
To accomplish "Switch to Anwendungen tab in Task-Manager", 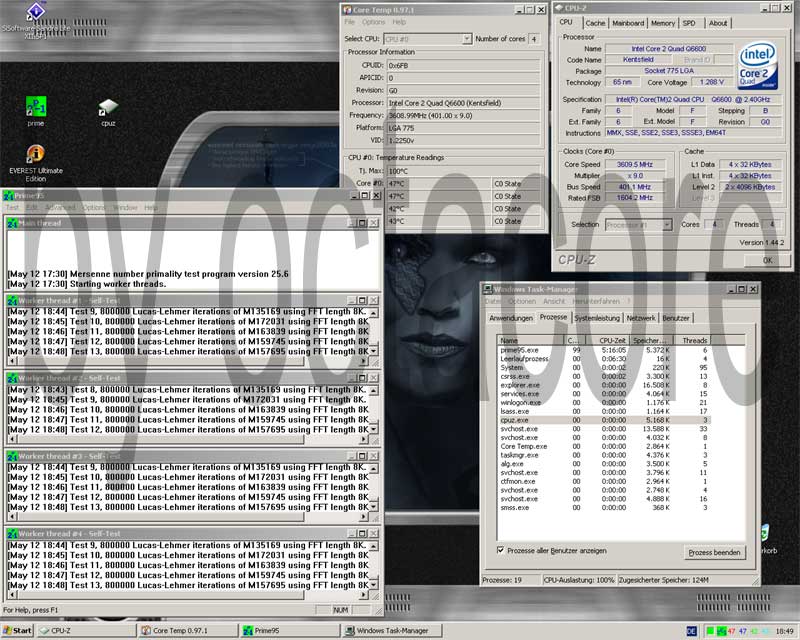I will pos(511,318).
